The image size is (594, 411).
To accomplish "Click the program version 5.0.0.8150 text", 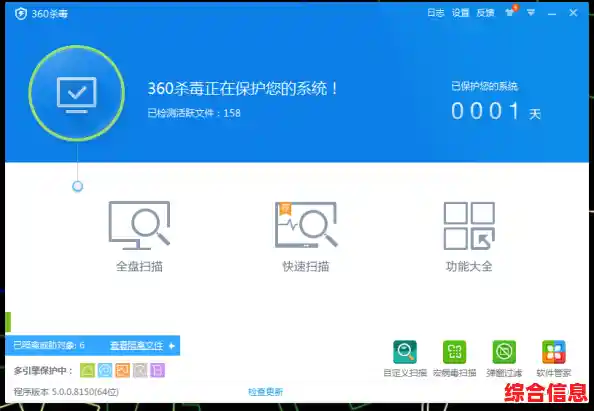I will (x=66, y=392).
